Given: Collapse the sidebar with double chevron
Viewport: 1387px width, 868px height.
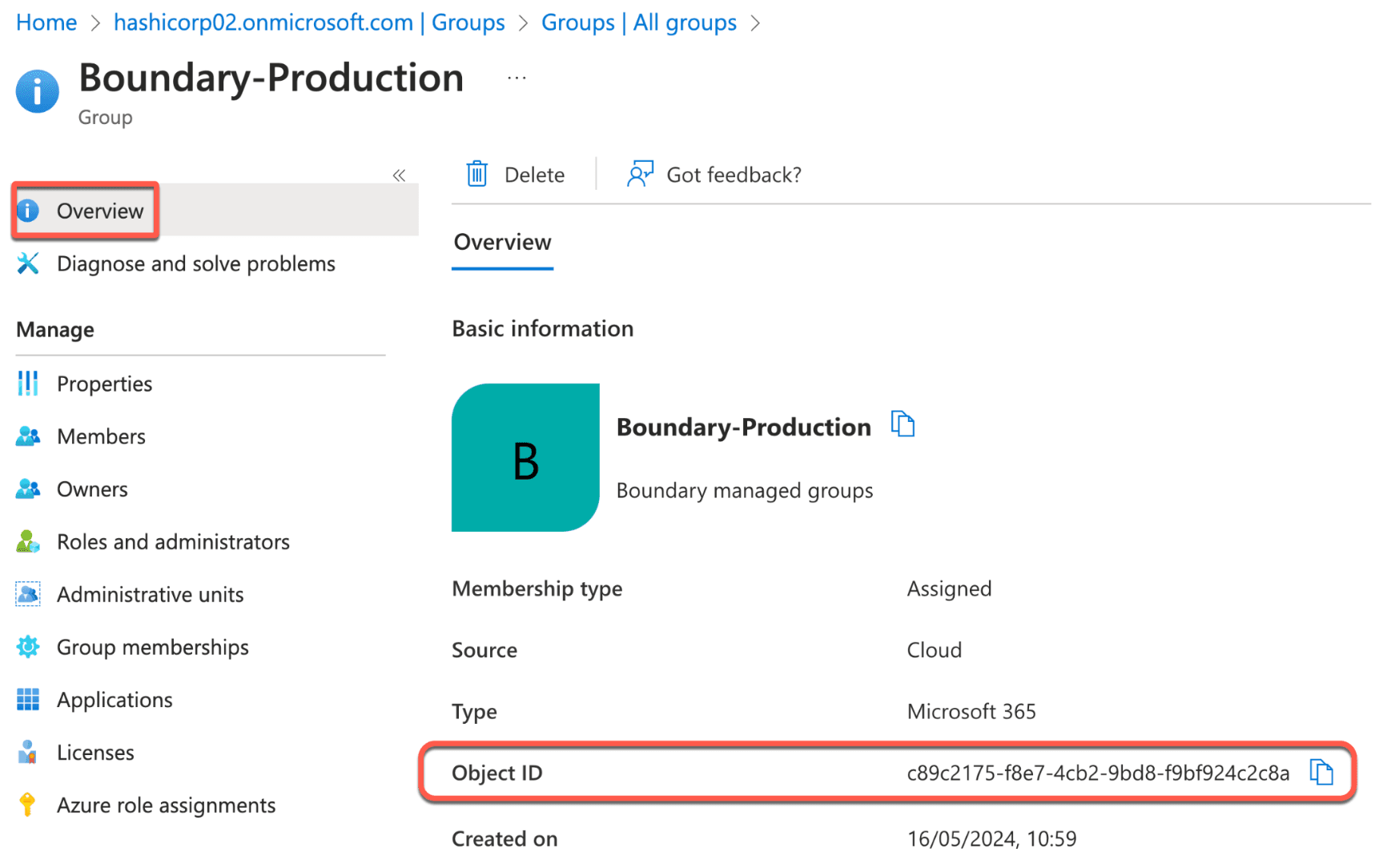Looking at the screenshot, I should point(399,175).
